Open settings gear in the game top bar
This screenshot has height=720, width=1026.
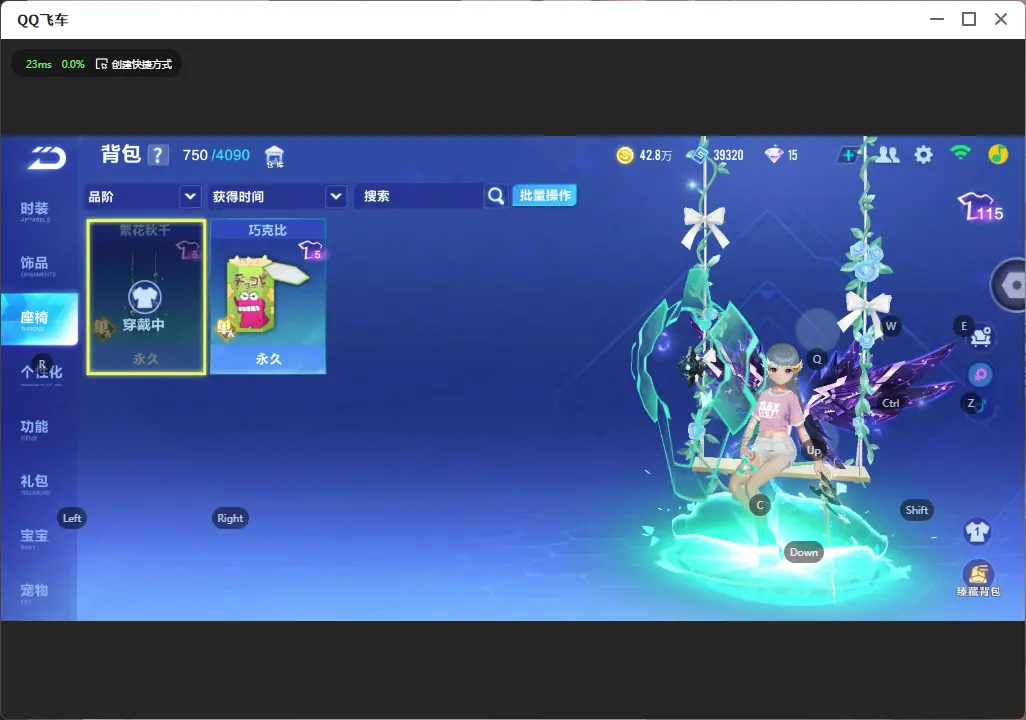point(923,155)
